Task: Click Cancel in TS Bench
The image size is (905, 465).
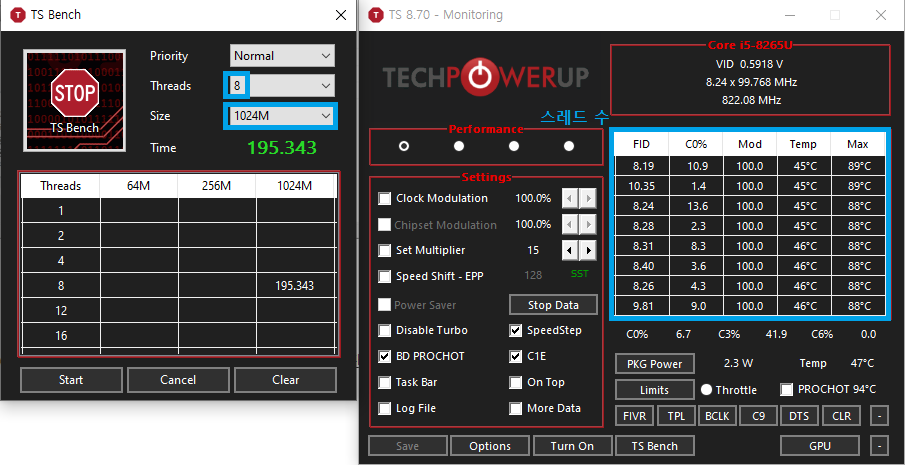Action: coord(178,380)
